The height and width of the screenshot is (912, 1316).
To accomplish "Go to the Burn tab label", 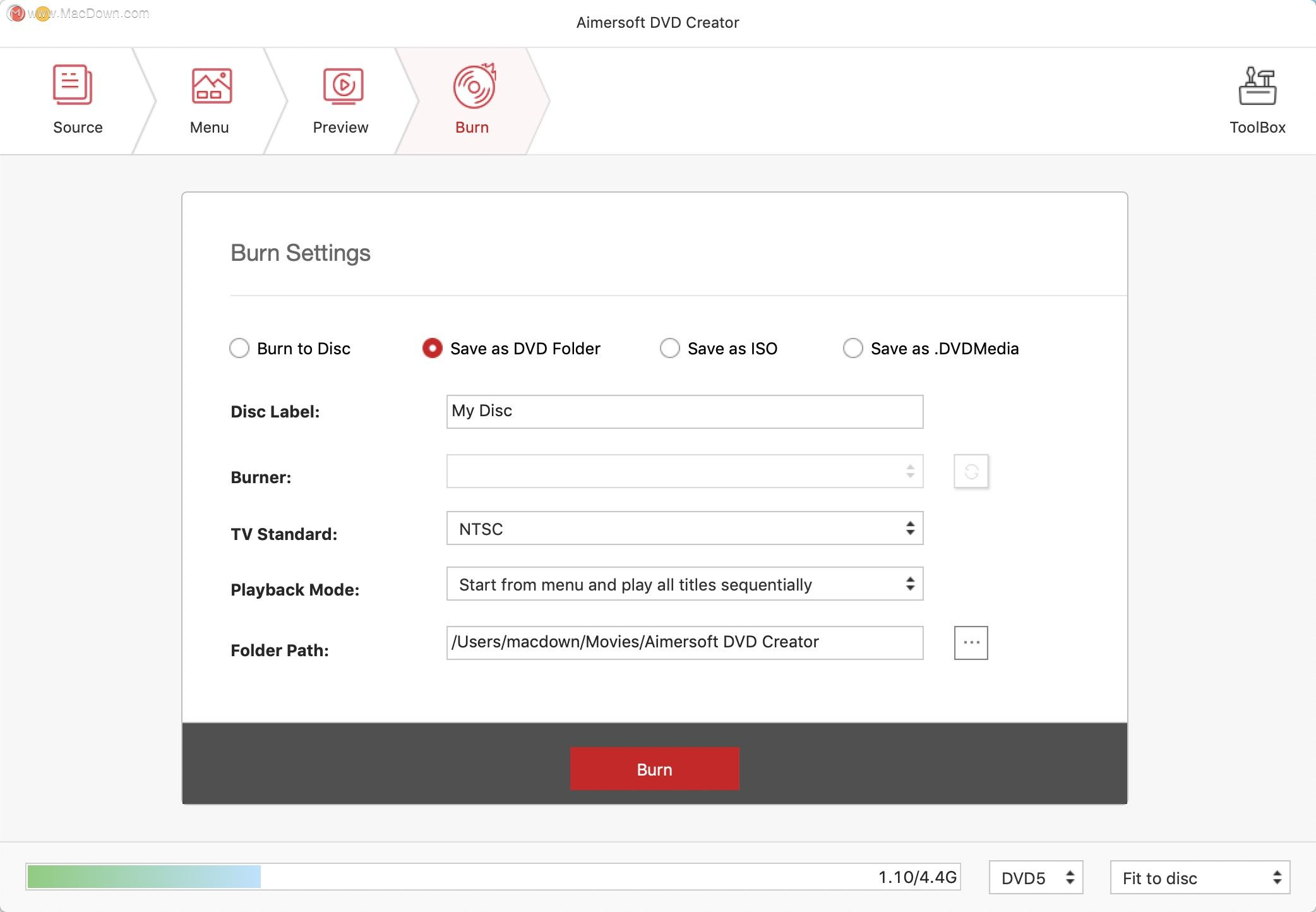I will coord(472,128).
